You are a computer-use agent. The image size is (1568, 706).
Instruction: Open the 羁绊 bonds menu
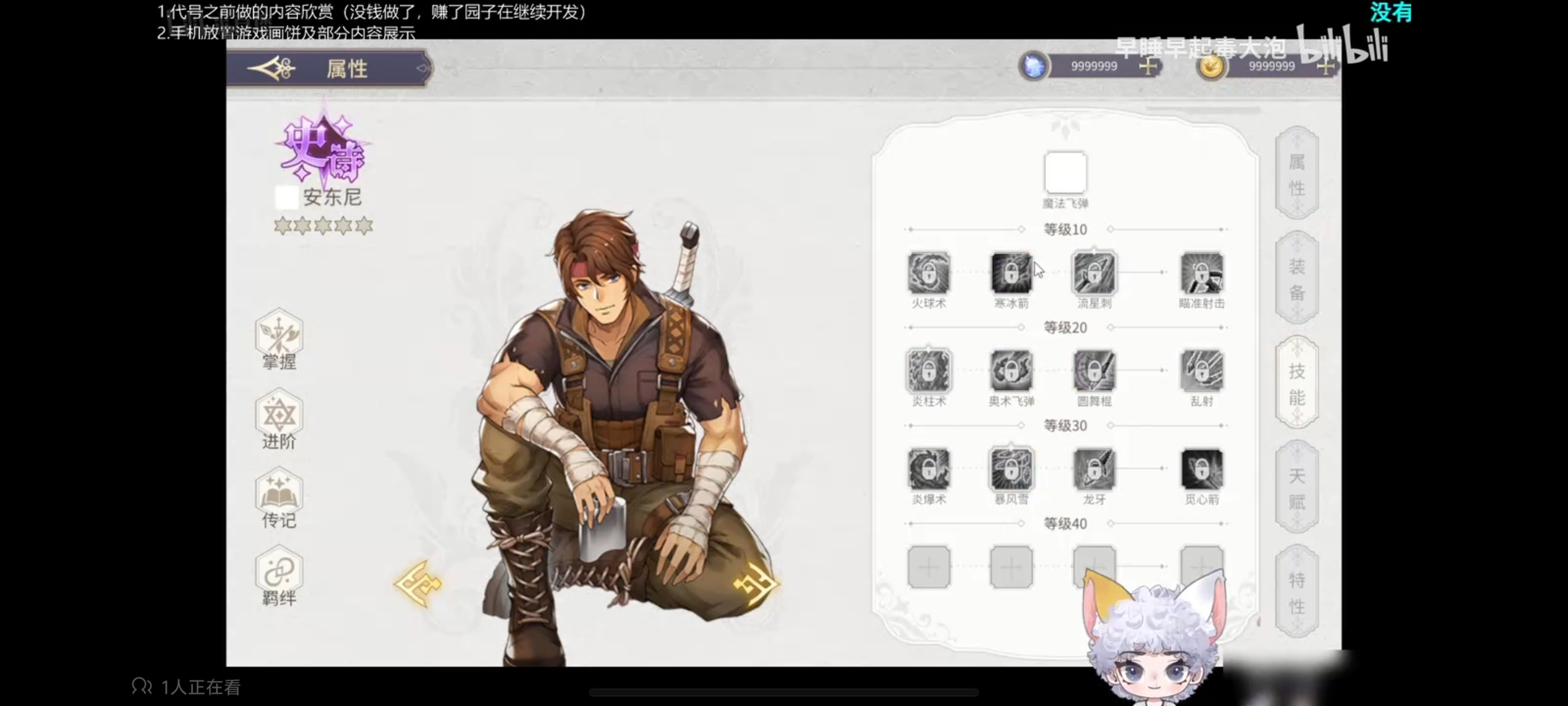[x=279, y=577]
